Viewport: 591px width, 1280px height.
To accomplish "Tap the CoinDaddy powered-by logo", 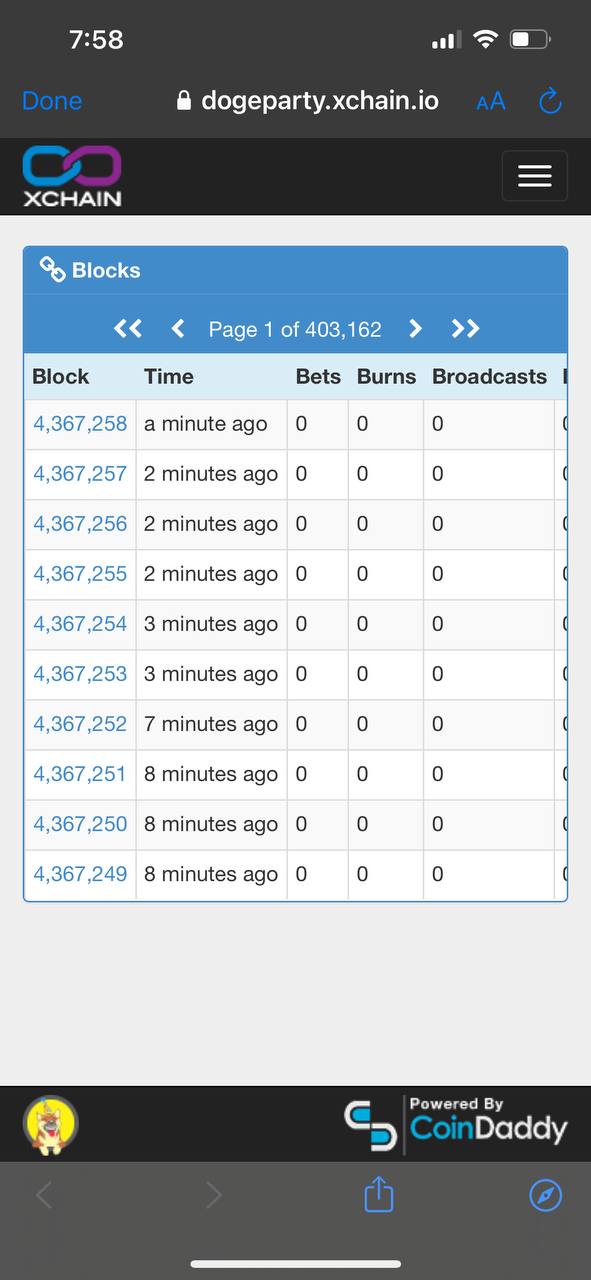I will (x=456, y=1123).
